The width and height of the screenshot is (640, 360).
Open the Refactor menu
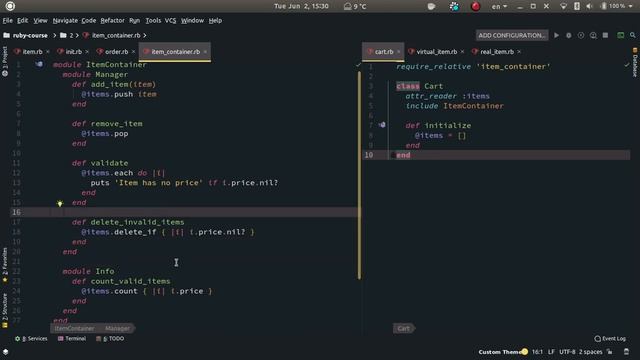[112, 20]
